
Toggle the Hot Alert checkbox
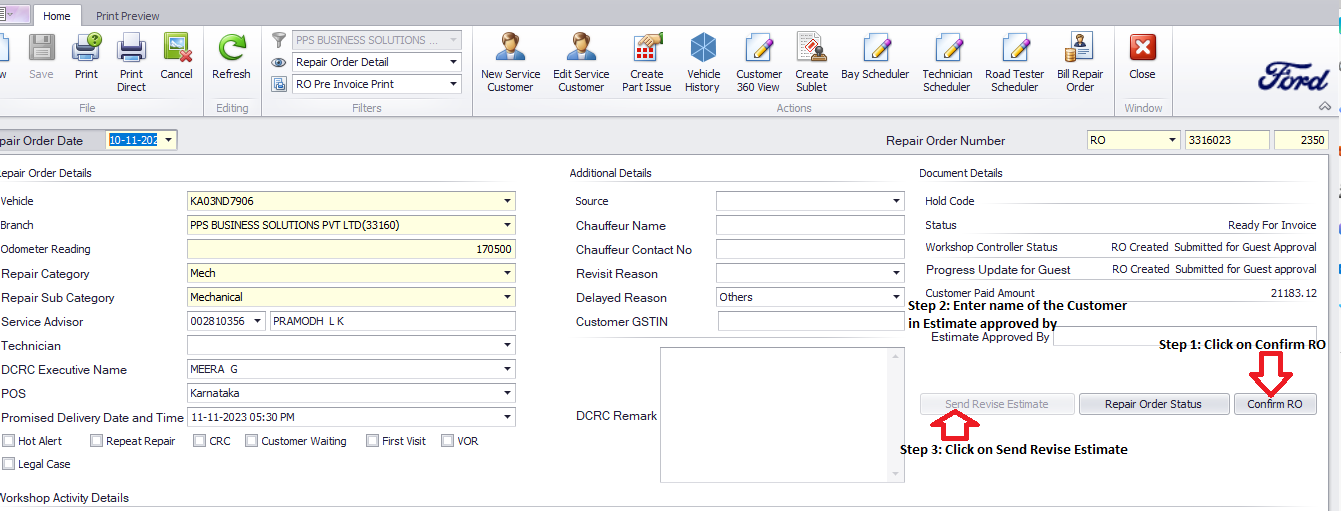pyautogui.click(x=9, y=441)
